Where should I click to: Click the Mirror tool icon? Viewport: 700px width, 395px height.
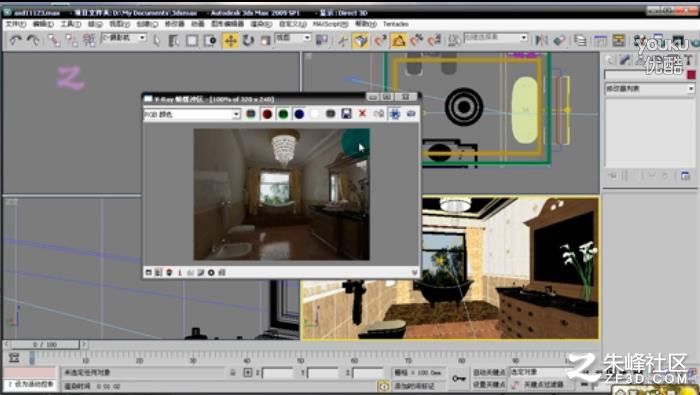541,41
